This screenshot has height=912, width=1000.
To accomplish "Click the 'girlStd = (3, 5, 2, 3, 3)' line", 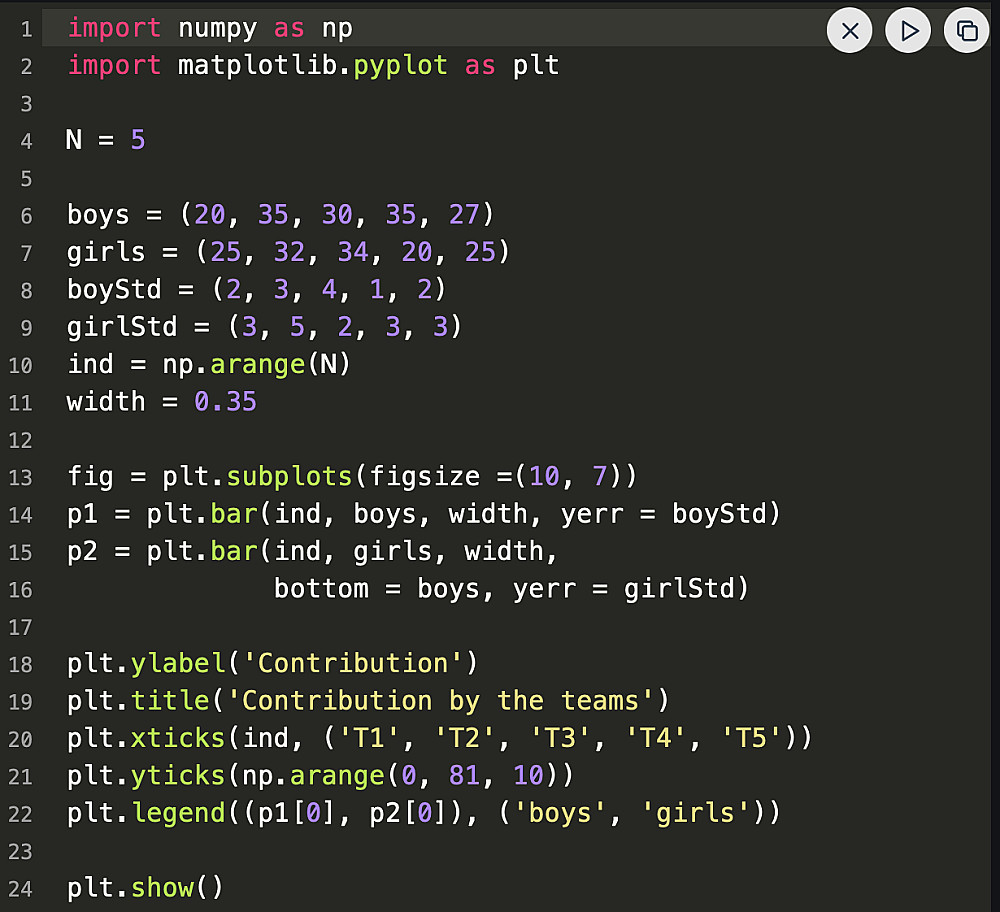I will point(264,327).
